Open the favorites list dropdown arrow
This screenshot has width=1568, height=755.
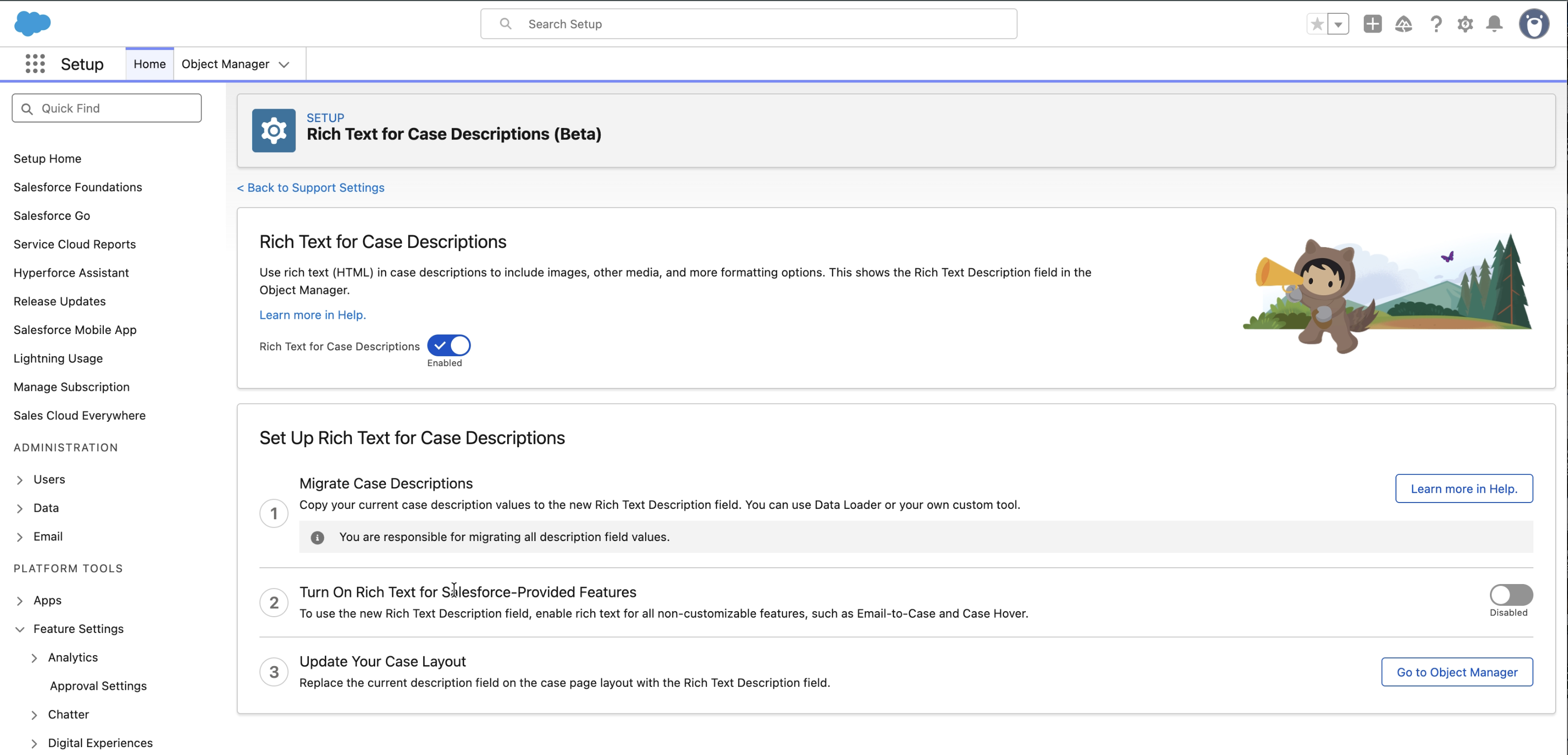1338,24
